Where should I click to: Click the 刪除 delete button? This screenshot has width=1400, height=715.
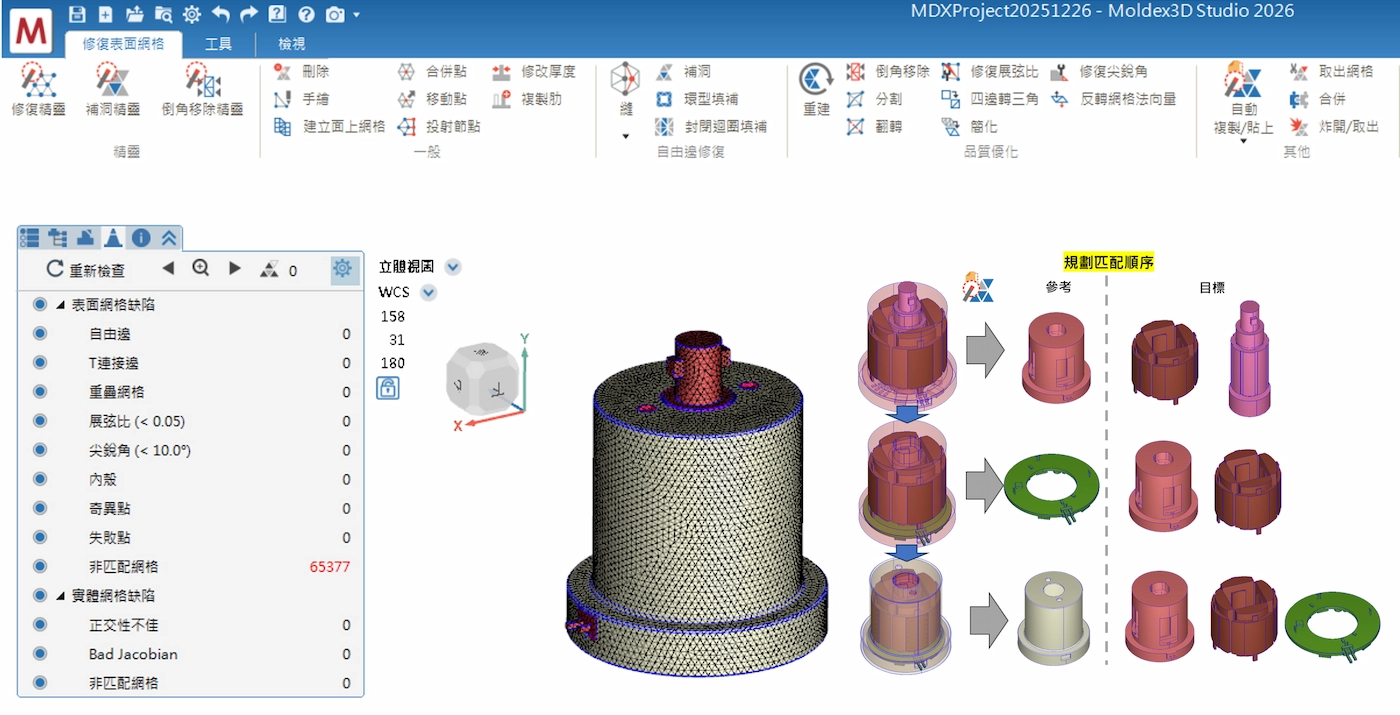tap(303, 72)
